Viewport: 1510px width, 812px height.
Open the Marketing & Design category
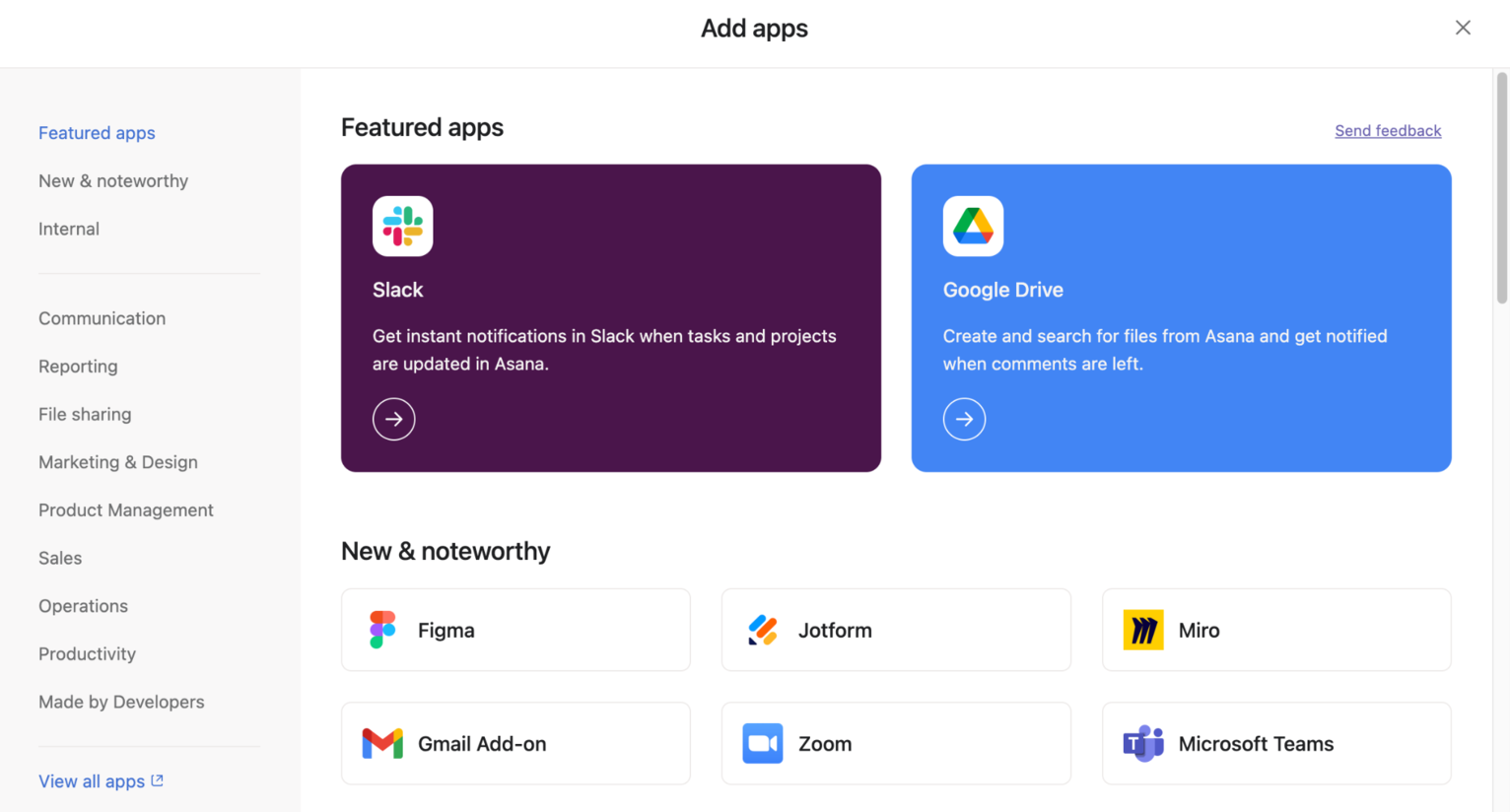point(118,462)
